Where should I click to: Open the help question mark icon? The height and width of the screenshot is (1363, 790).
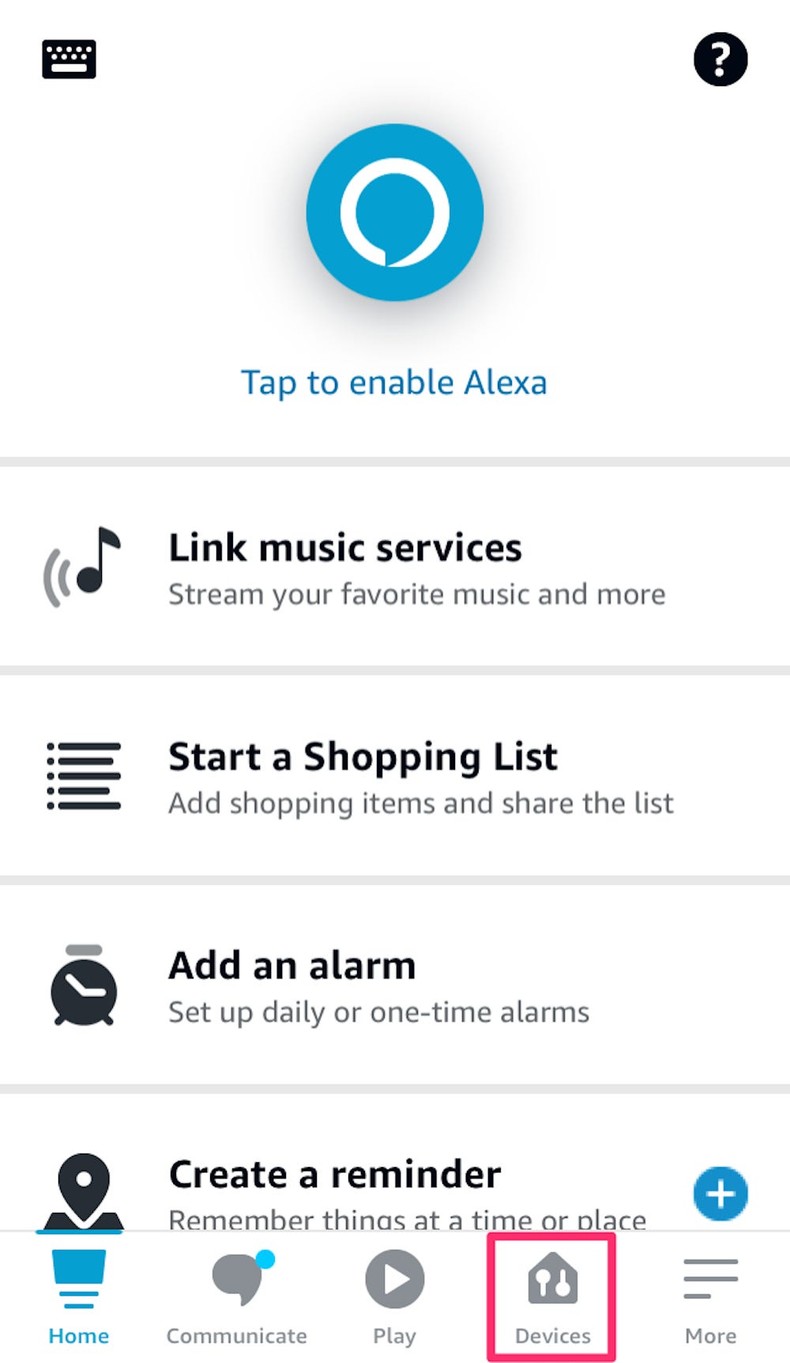pos(720,58)
